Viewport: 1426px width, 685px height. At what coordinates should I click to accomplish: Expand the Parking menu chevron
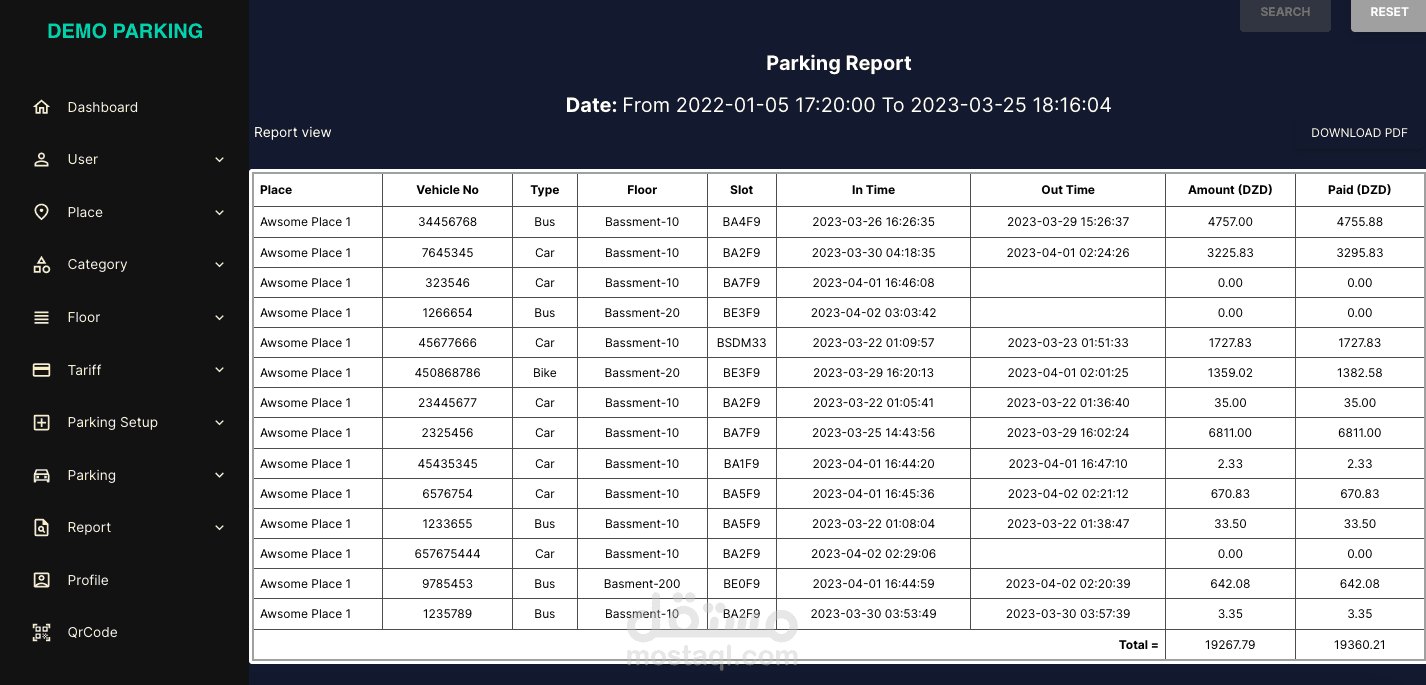[x=219, y=475]
